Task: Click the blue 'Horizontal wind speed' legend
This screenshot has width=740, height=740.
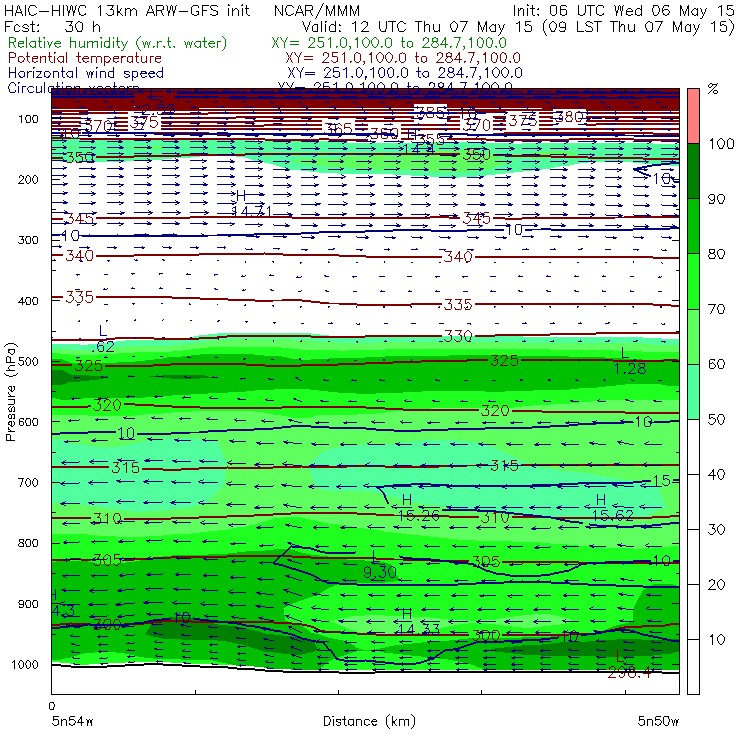Action: (86, 73)
